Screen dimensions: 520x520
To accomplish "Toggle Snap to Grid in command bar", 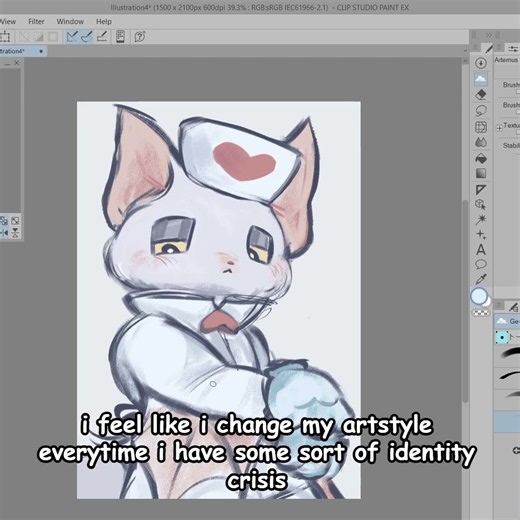I will [x=102, y=36].
